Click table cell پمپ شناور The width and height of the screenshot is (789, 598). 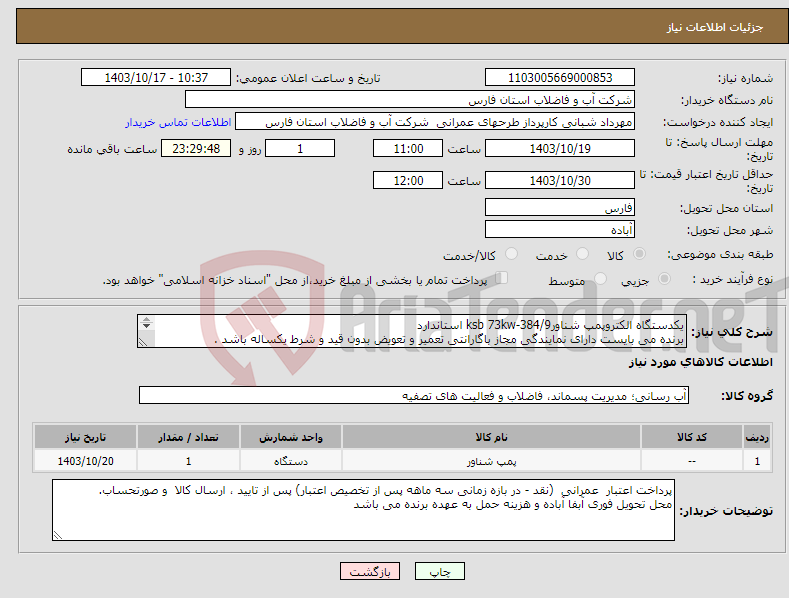coord(491,461)
